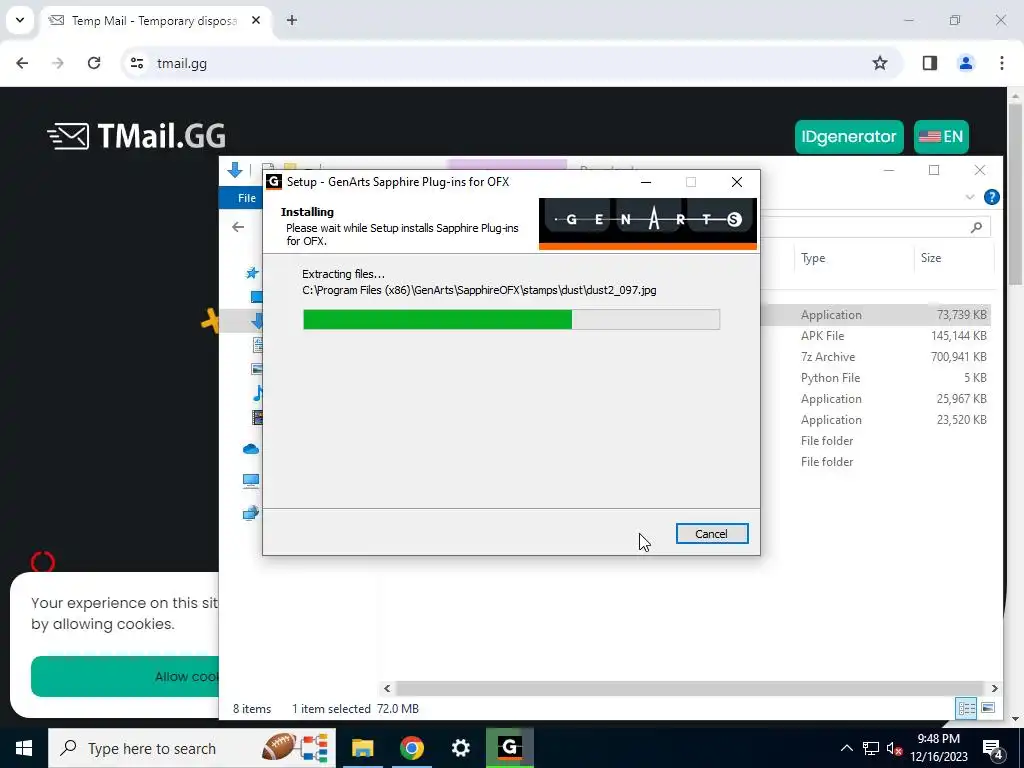Minimize the Setup window

(646, 182)
